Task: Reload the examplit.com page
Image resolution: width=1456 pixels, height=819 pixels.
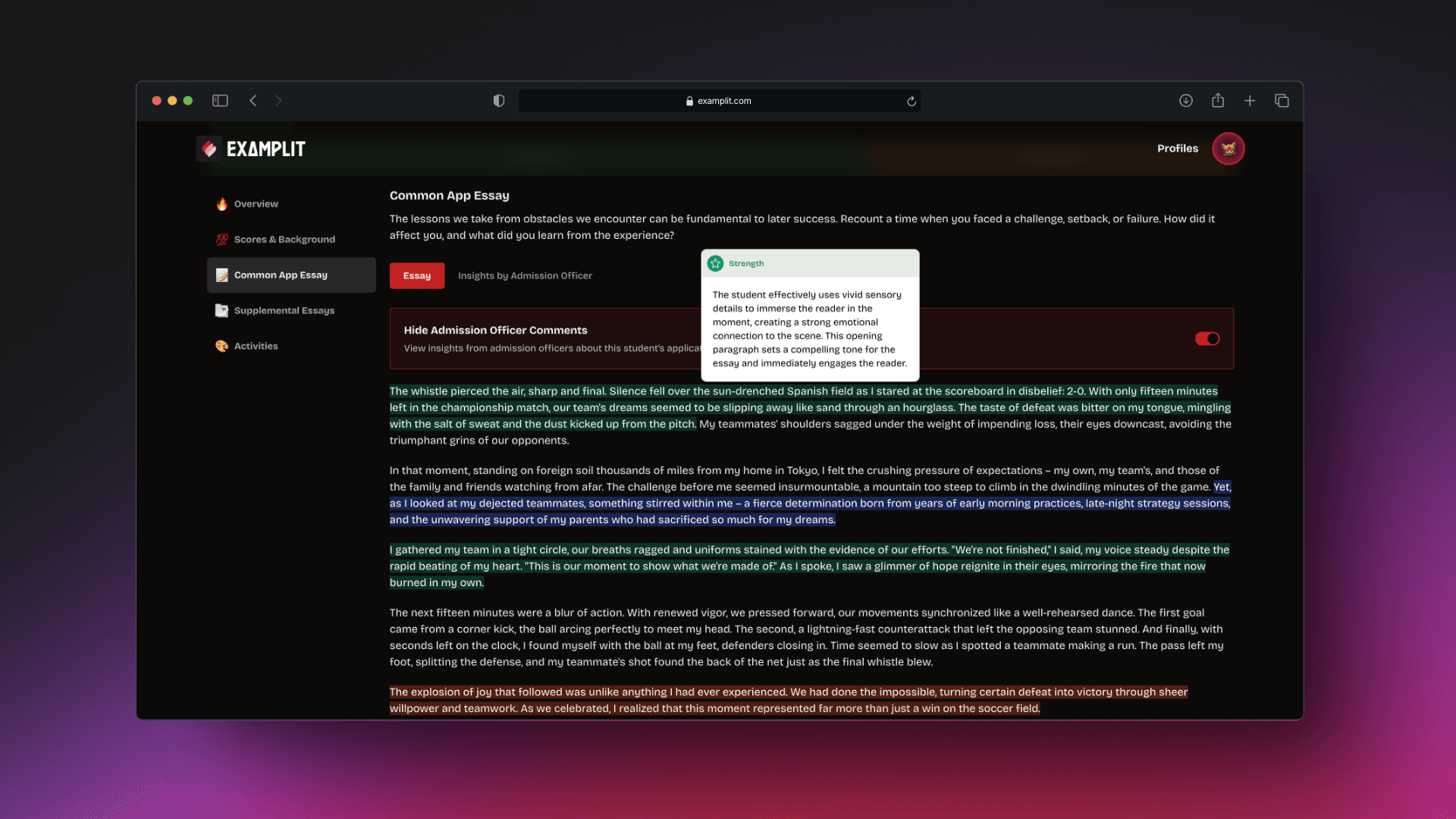Action: click(x=911, y=100)
